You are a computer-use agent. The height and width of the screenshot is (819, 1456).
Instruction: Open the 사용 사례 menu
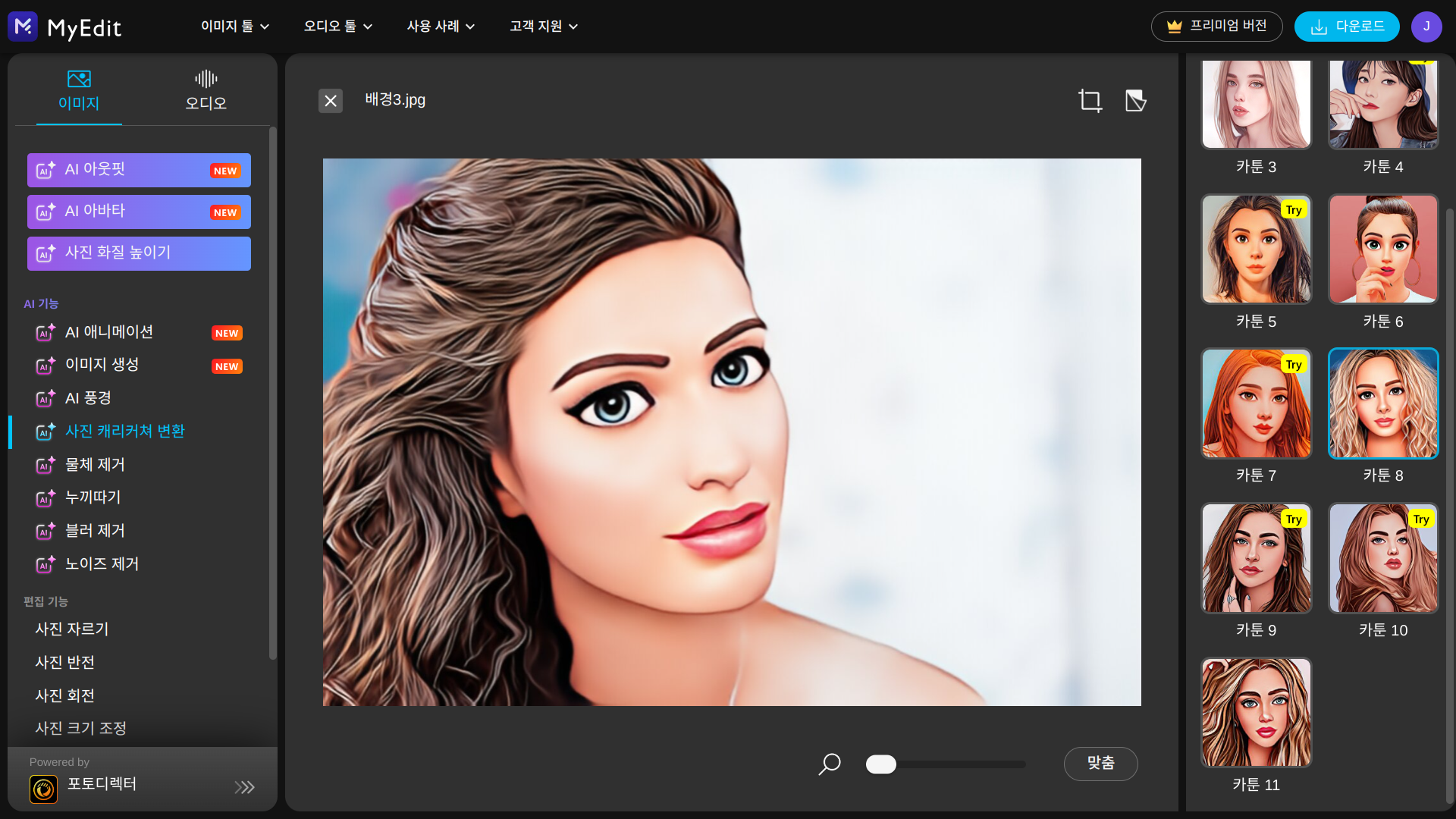click(x=441, y=27)
